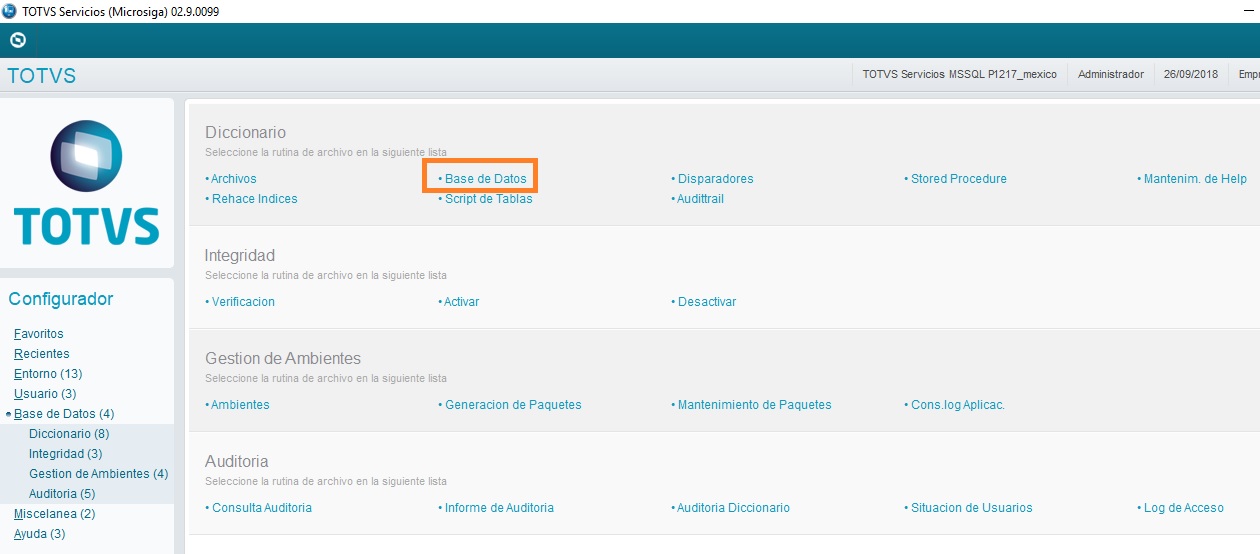The width and height of the screenshot is (1260, 554).
Task: Select Auditoria (5) submenu item
Action: tap(62, 494)
